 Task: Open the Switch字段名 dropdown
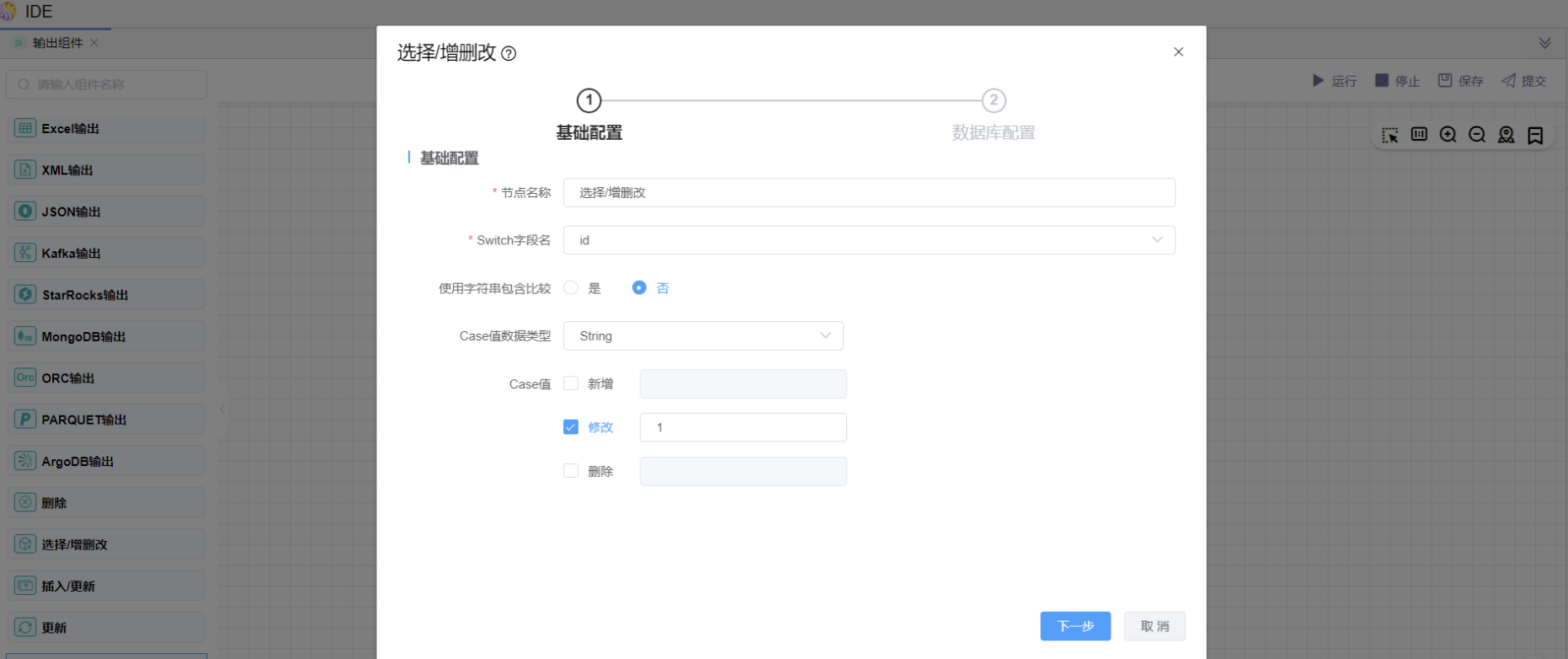(868, 240)
